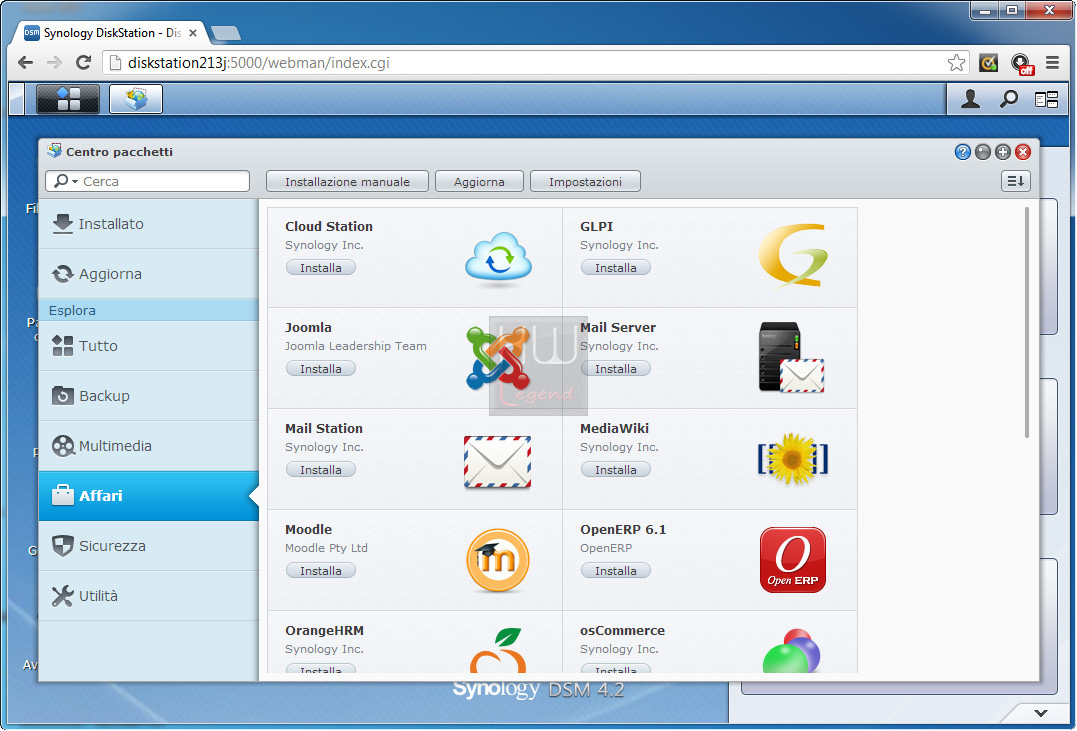This screenshot has height=731, width=1077.
Task: Click the GLPI logo icon
Action: [793, 255]
